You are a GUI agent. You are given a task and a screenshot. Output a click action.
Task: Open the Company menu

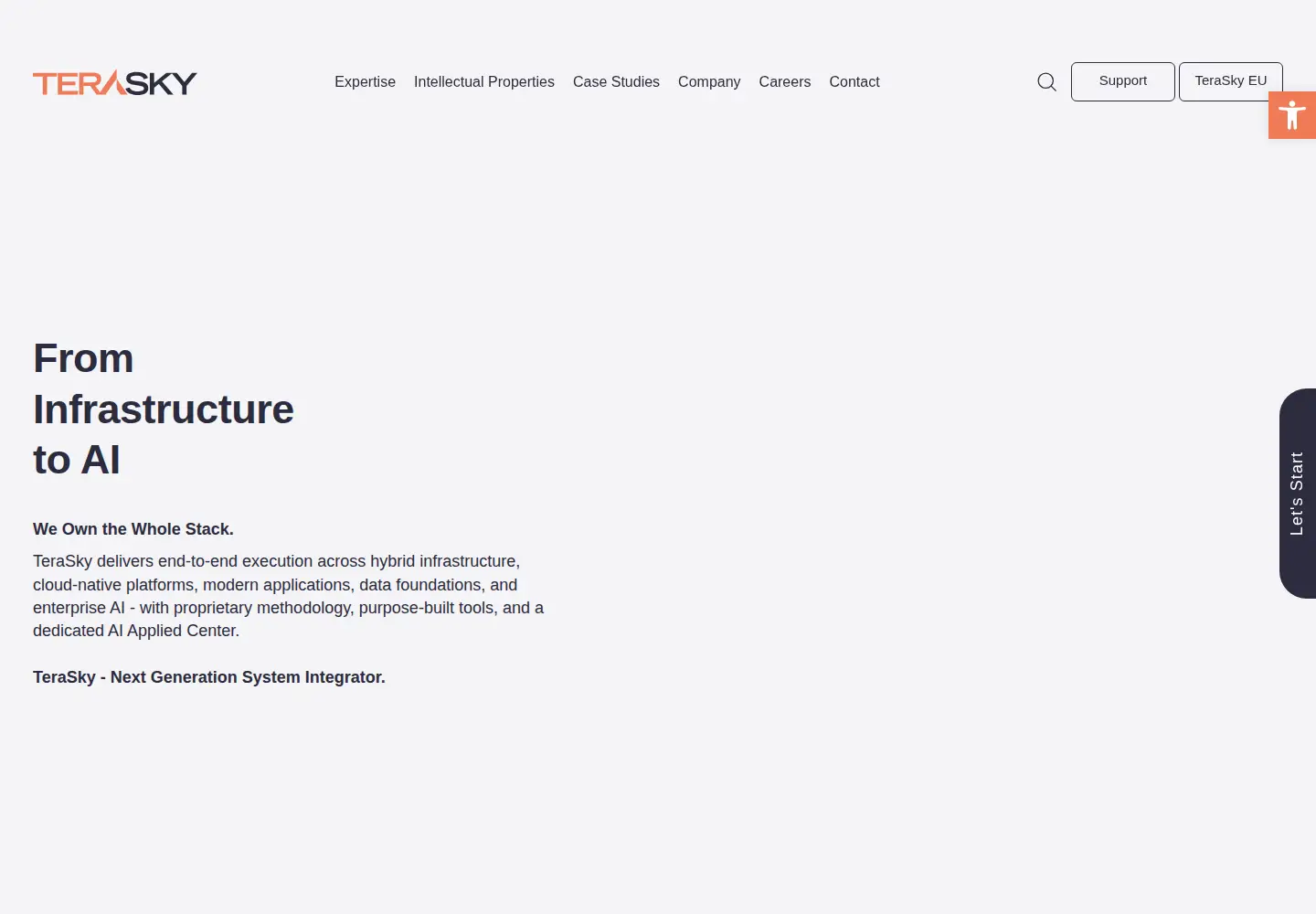pos(709,81)
